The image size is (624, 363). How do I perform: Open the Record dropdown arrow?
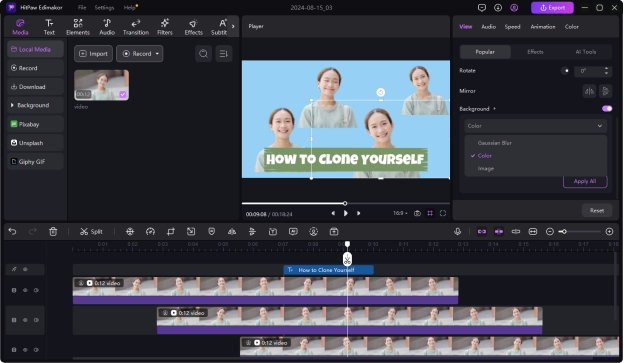pos(157,53)
